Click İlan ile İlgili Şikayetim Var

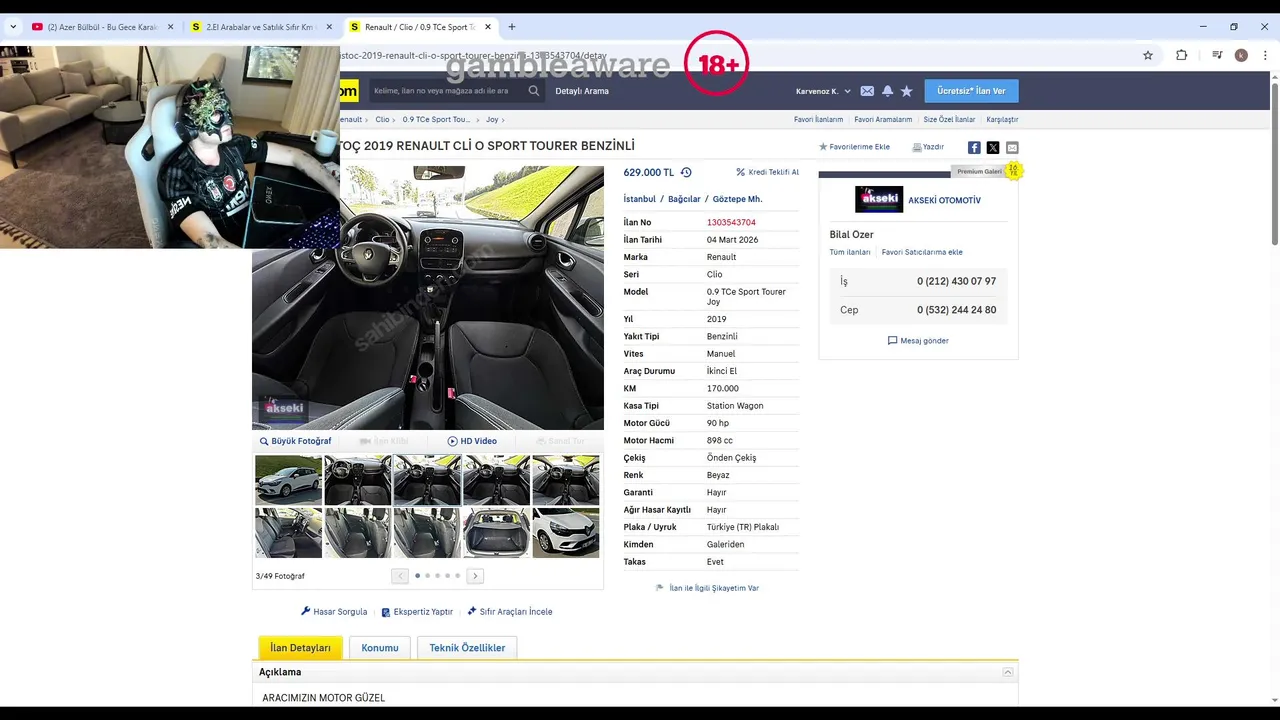pos(707,588)
